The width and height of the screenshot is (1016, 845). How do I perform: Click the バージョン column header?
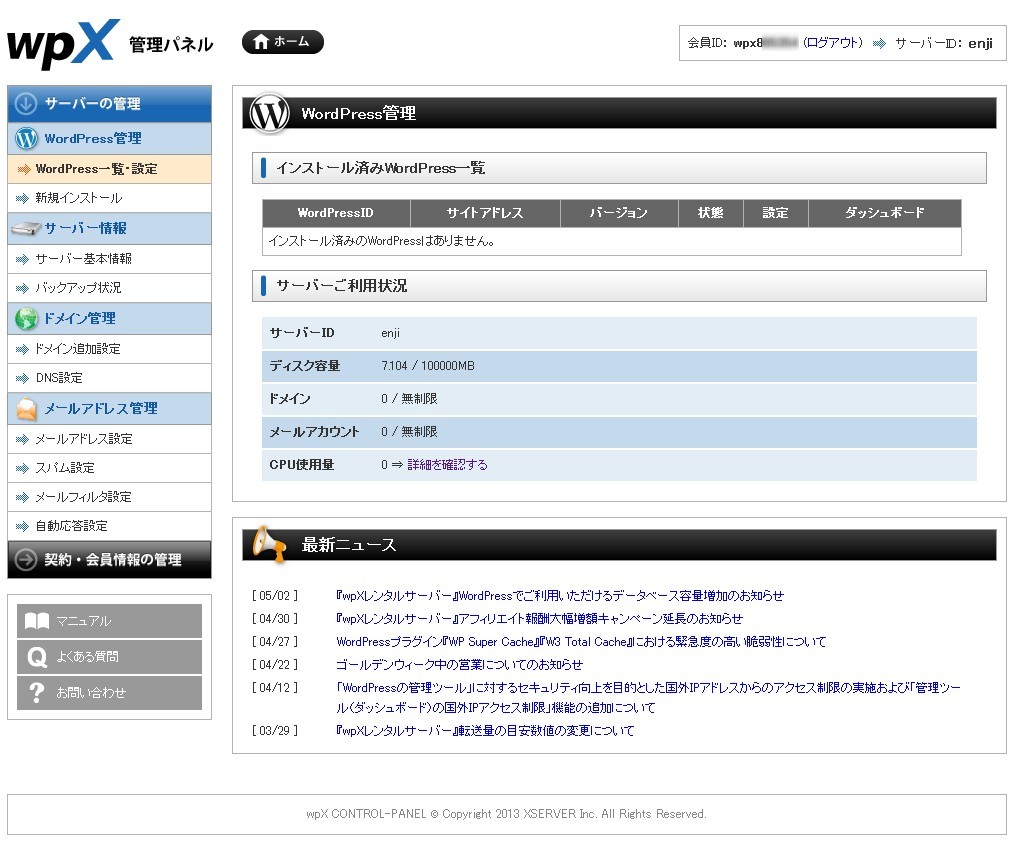(x=619, y=213)
